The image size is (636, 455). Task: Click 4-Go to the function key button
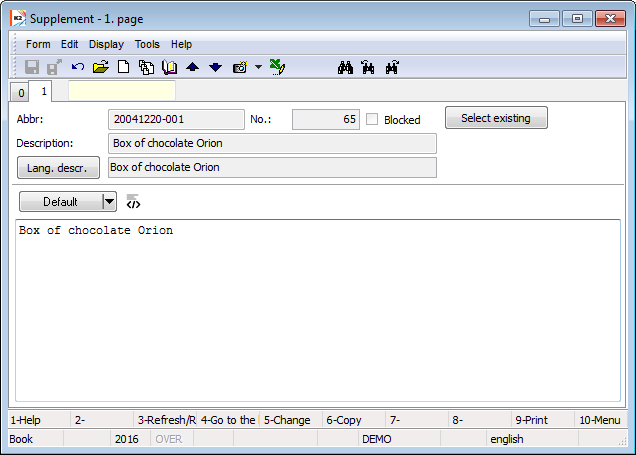[x=228, y=420]
